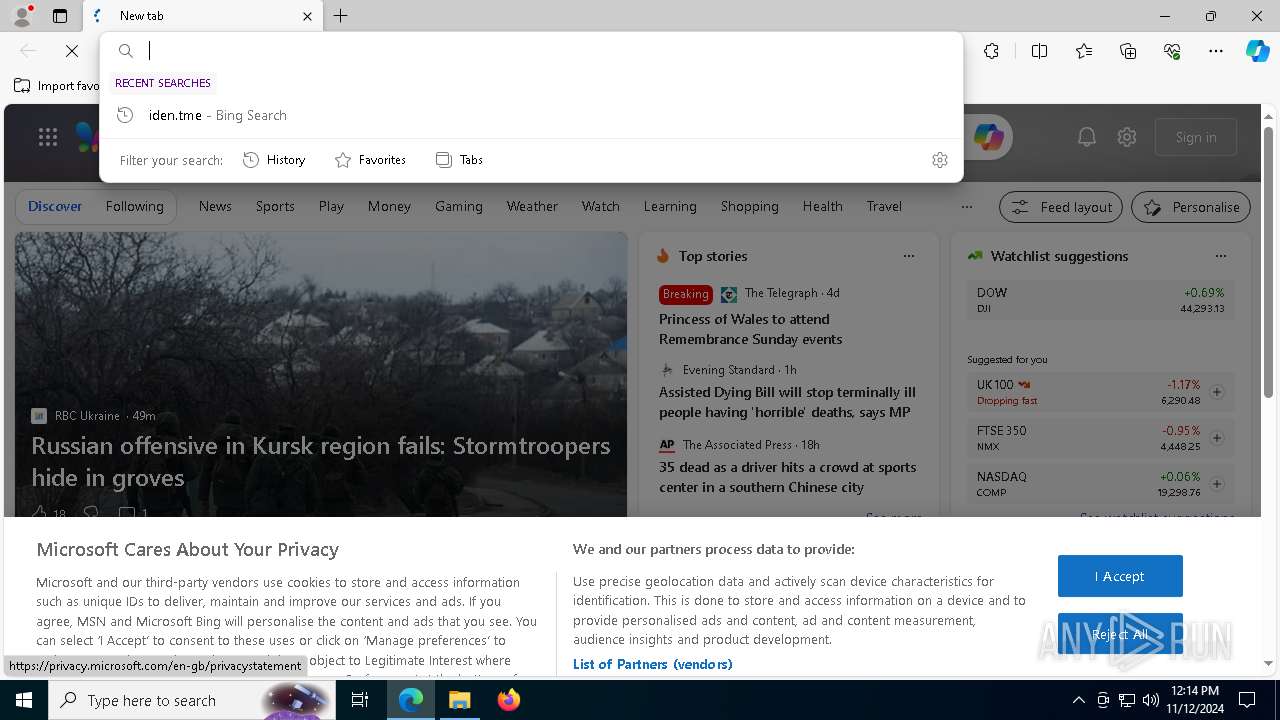Image resolution: width=1280 pixels, height=720 pixels.
Task: Open 35 dead sports center story
Action: pos(788,477)
